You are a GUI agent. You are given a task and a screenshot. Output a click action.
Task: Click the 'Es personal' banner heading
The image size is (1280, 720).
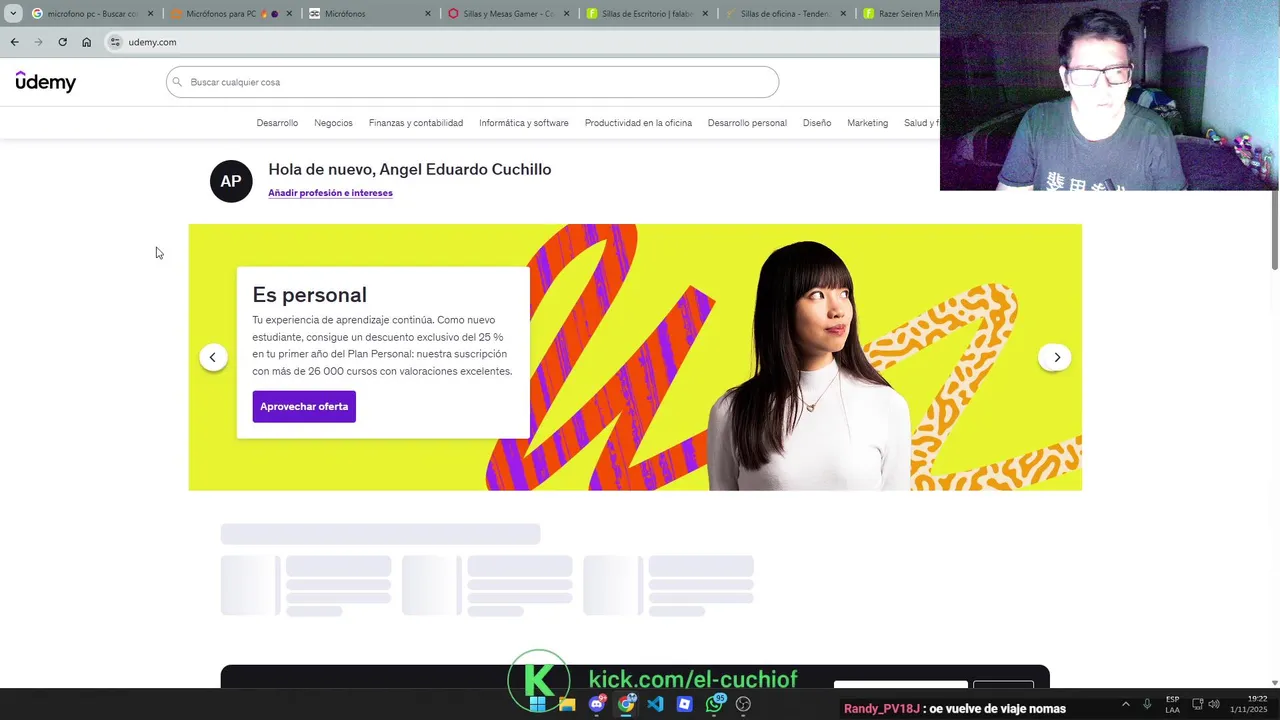click(x=309, y=295)
